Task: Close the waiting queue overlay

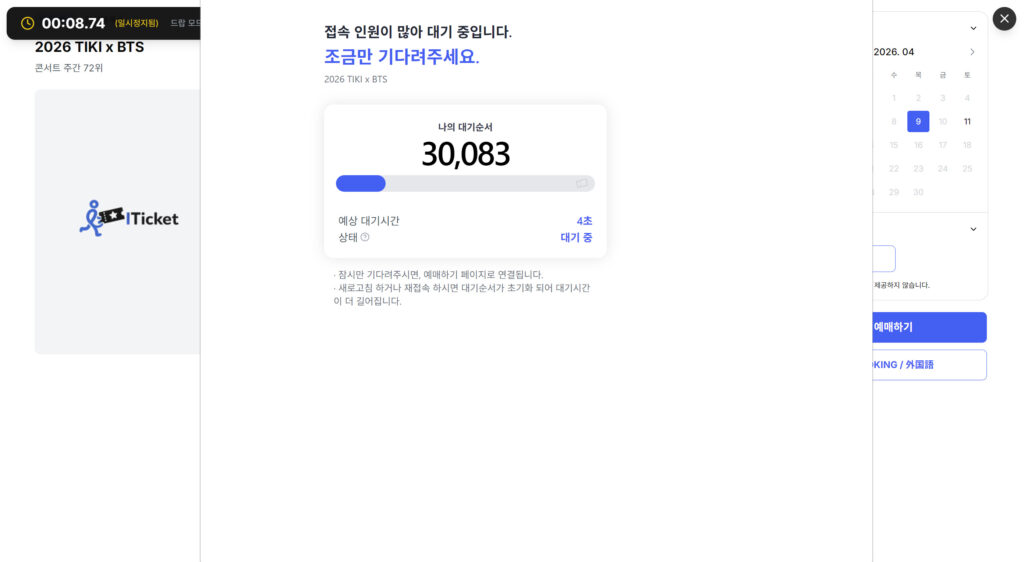Action: [x=1004, y=18]
